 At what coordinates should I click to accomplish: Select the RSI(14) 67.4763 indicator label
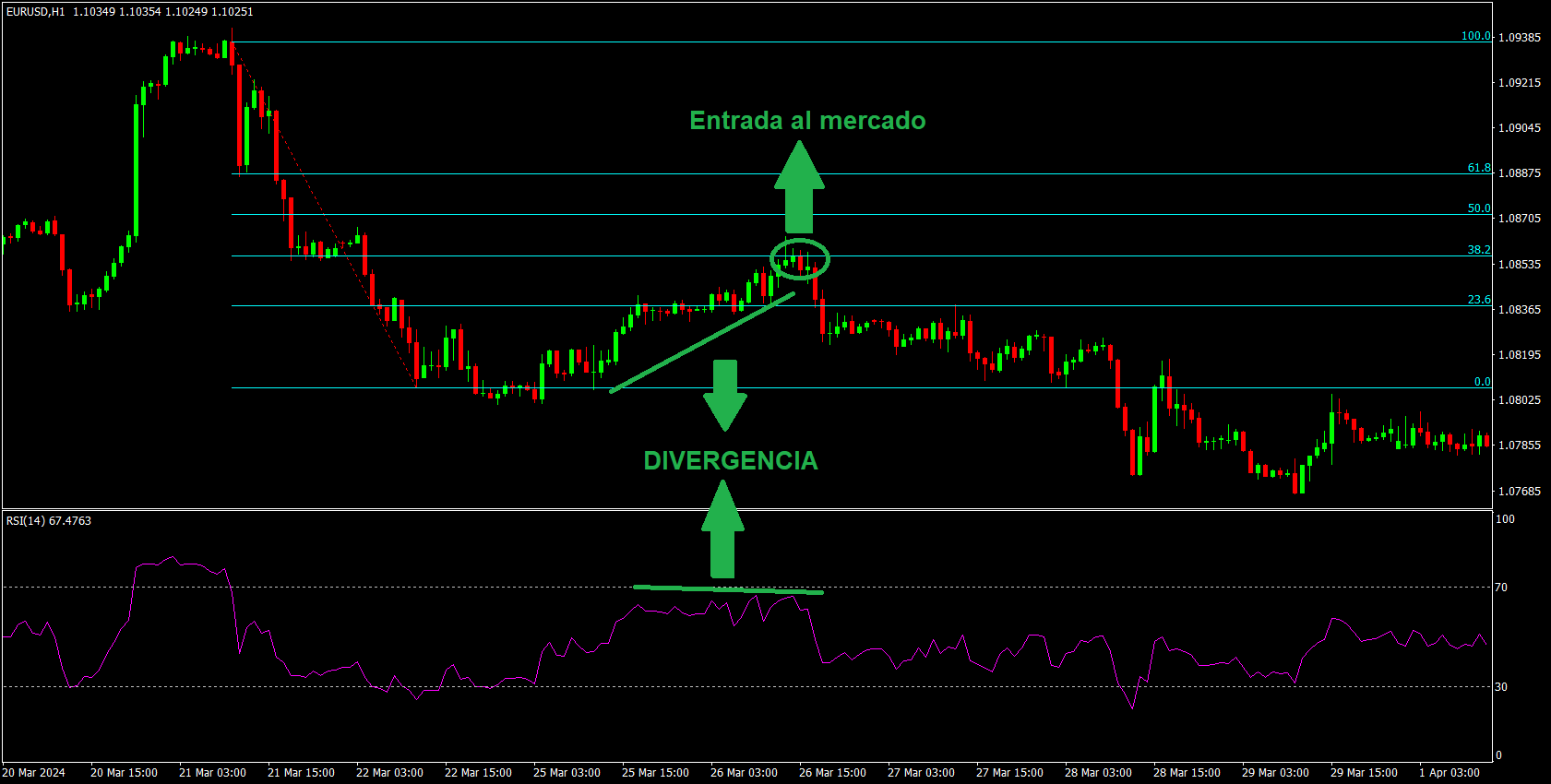[x=49, y=521]
